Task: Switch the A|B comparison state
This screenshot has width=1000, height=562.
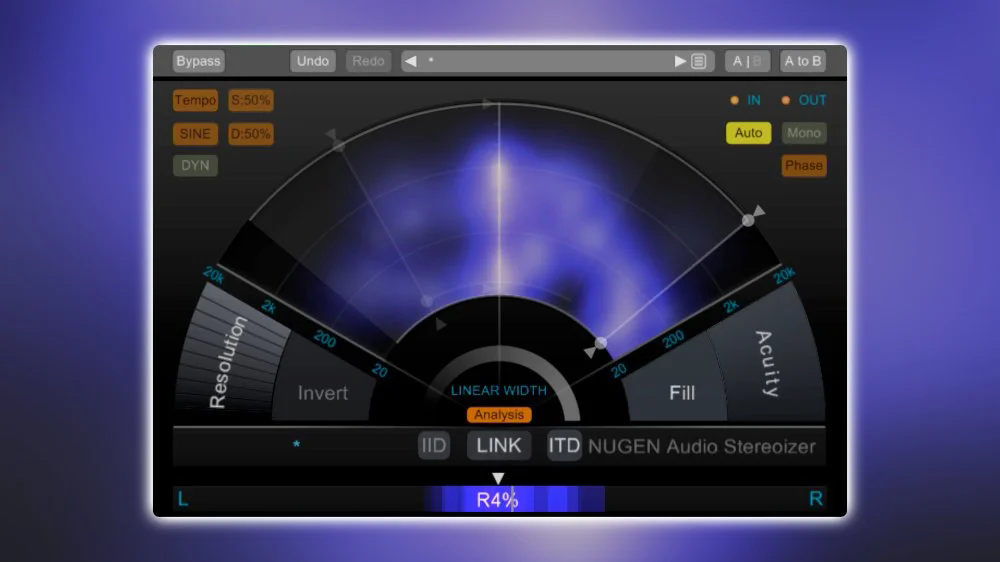Action: [747, 61]
